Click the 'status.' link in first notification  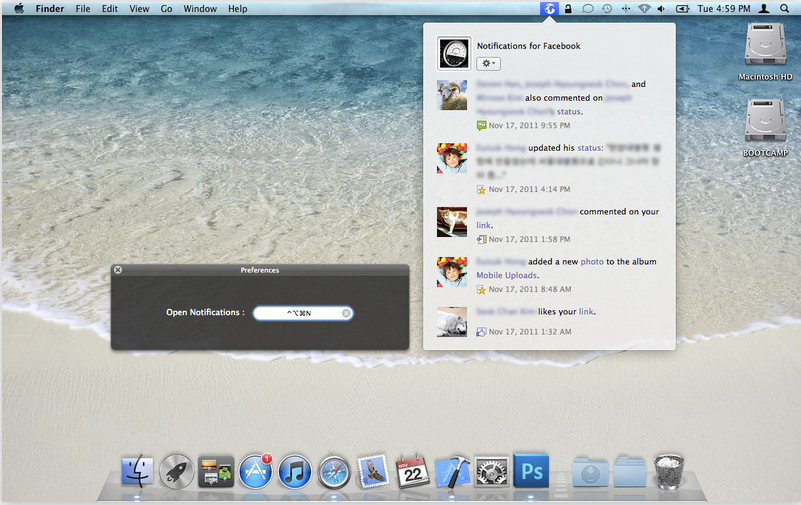click(x=570, y=112)
